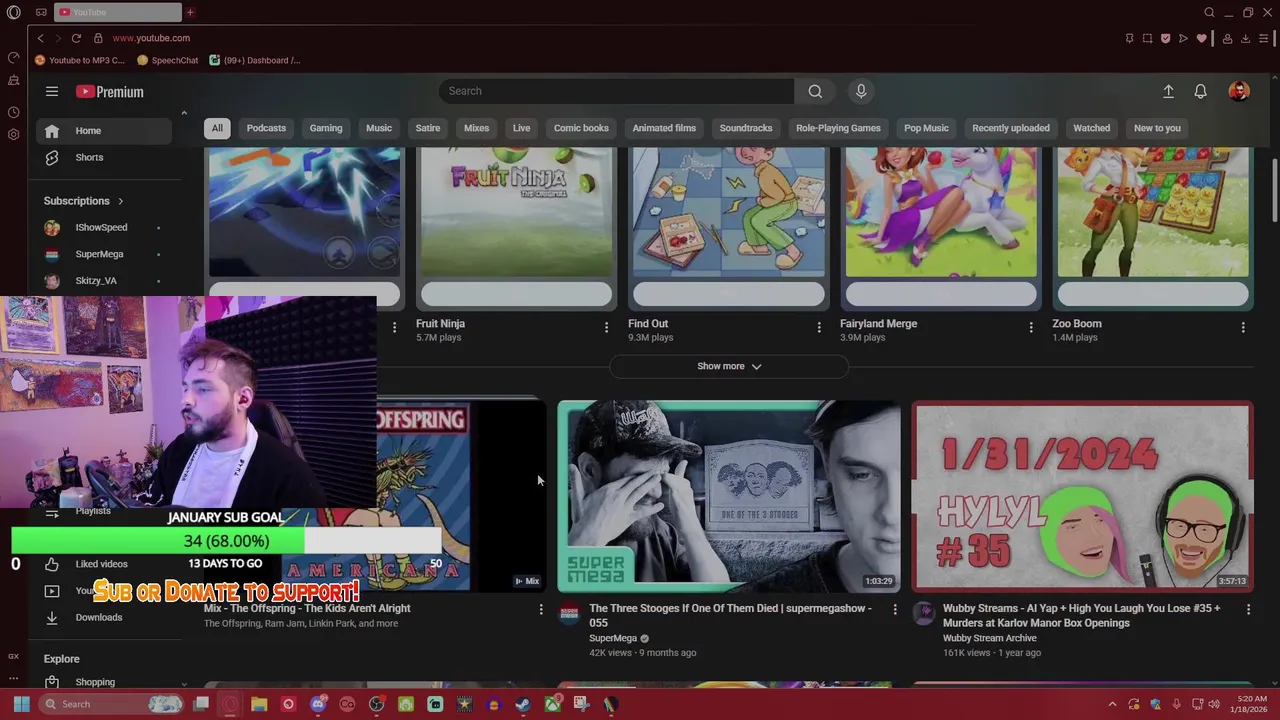The image size is (1280, 720).
Task: Click the YouTube Premium logo
Action: click(x=110, y=91)
